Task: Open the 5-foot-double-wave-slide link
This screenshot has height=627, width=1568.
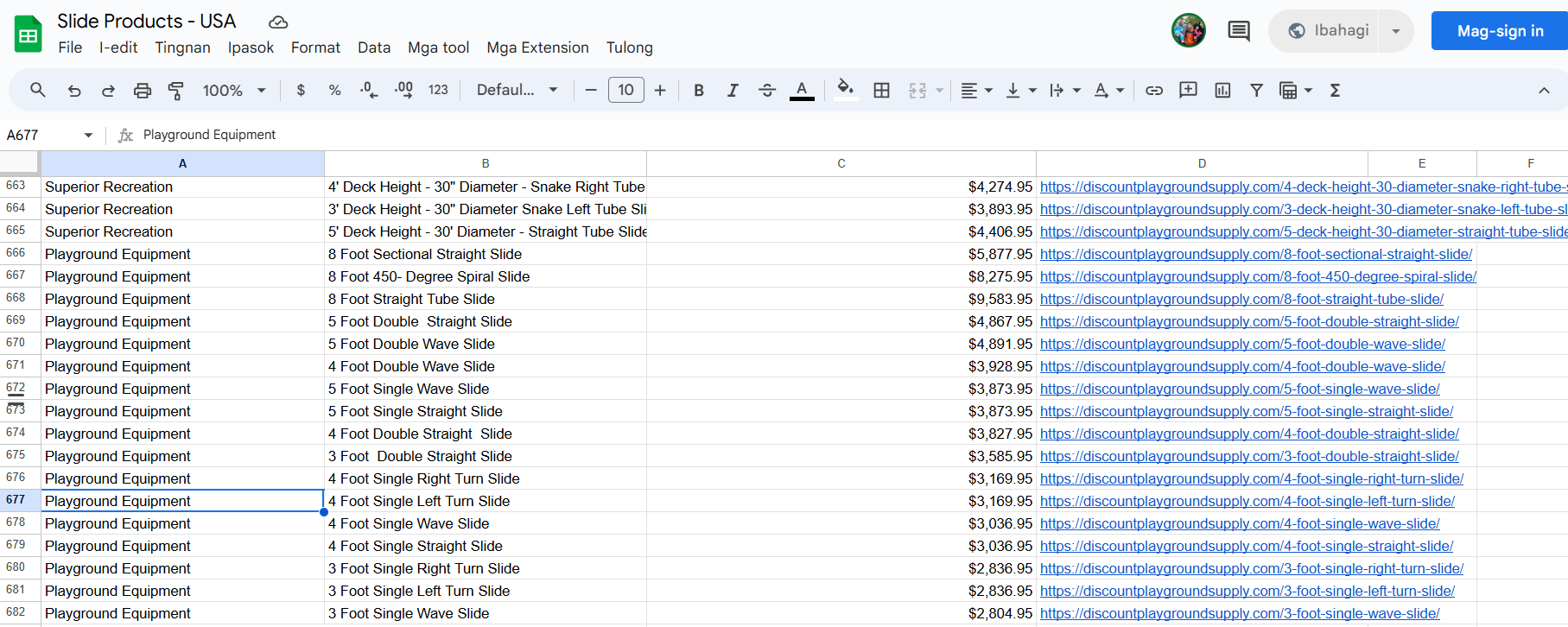Action: pos(1242,344)
